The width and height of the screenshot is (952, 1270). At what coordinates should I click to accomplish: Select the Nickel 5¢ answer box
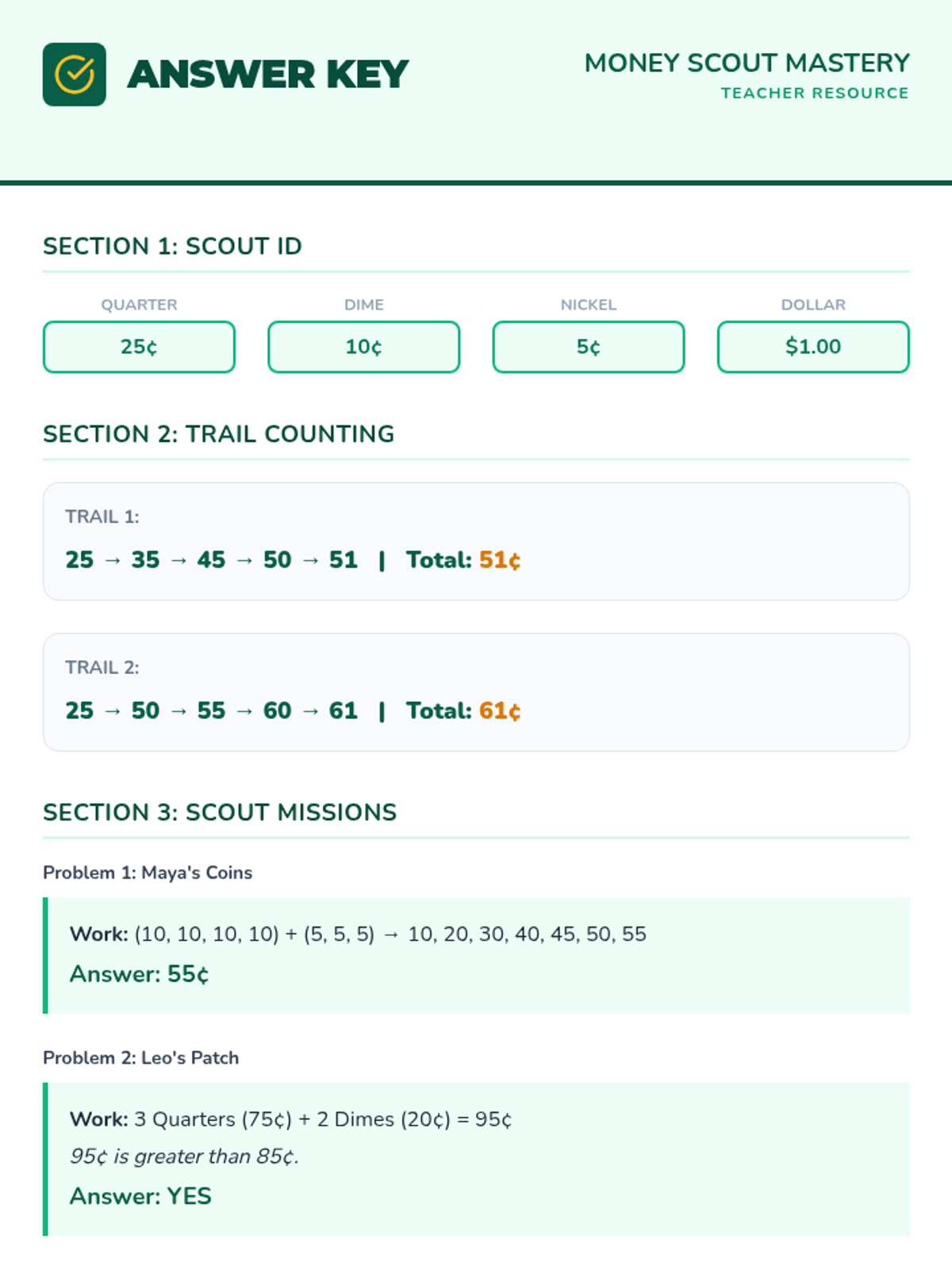pyautogui.click(x=588, y=347)
